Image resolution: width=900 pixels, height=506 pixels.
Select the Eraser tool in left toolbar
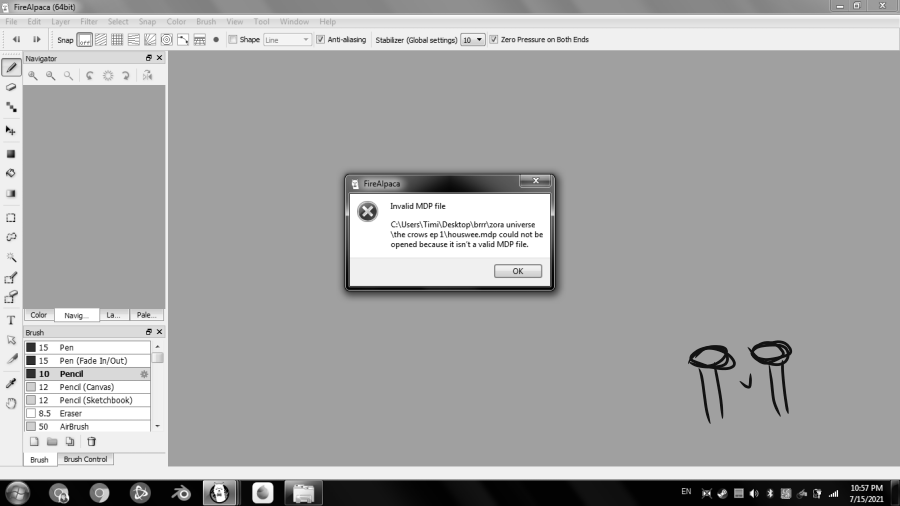point(11,87)
